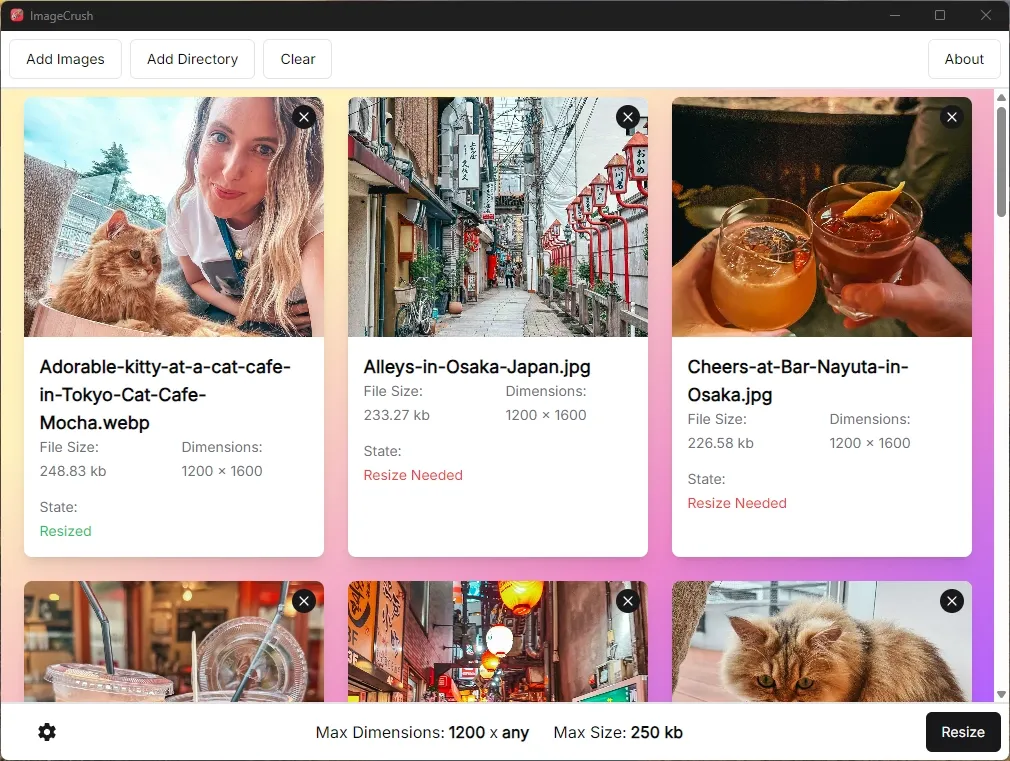Click the Alleys-in-Osaka-Japan.jpg file name
Screen dimensions: 1010x761
click(x=477, y=367)
